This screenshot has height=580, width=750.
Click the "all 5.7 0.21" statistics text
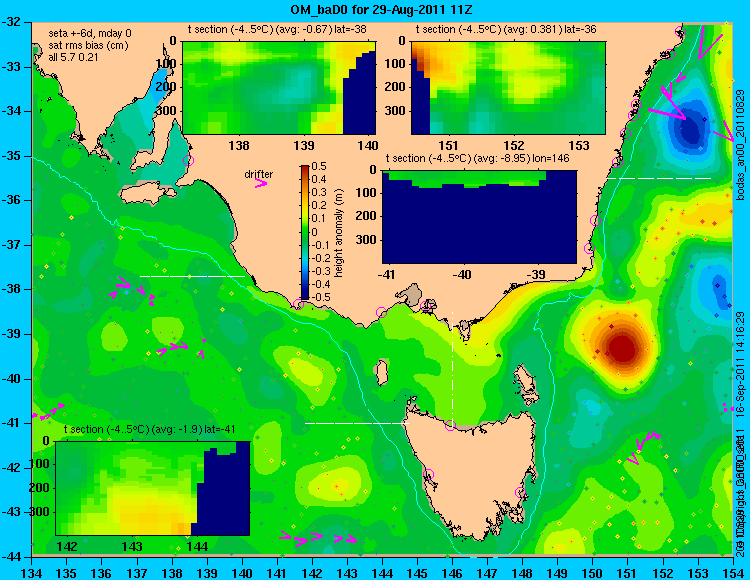pos(73,57)
